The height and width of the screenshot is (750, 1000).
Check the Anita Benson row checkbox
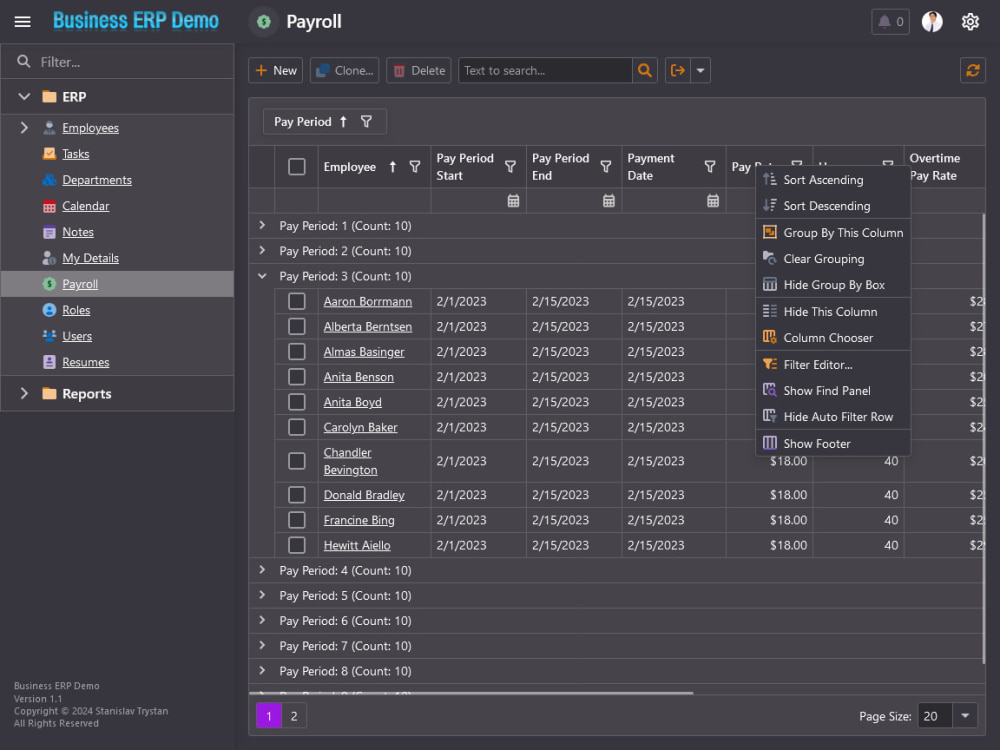click(297, 377)
